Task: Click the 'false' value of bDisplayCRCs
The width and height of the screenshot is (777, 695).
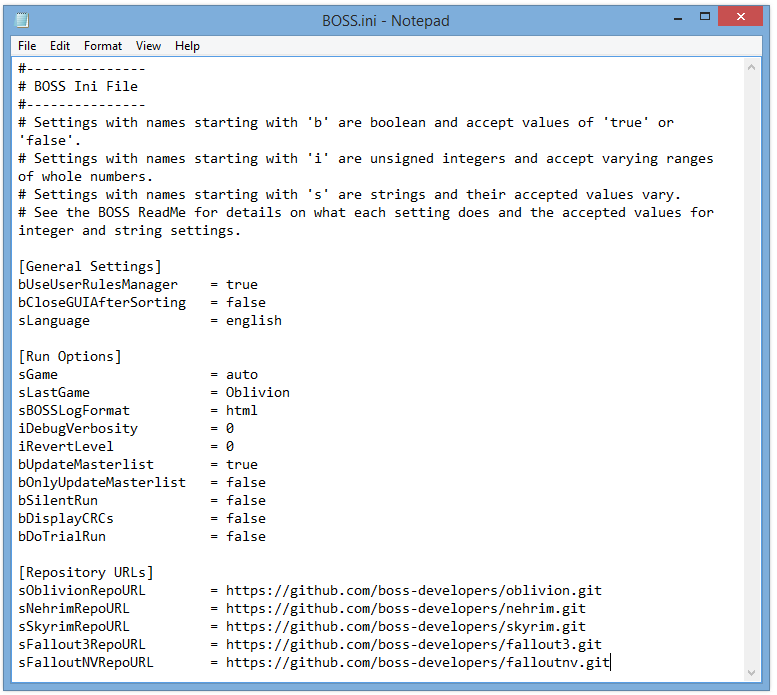Action: tap(246, 519)
